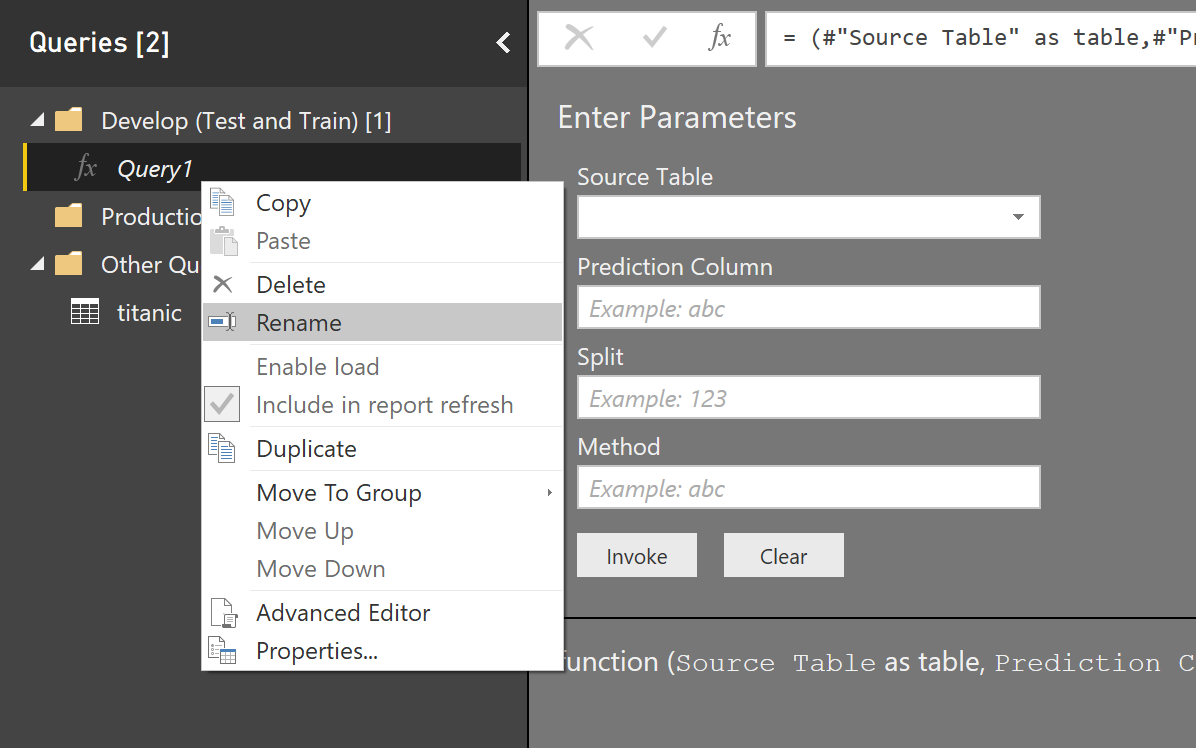Collapse the Other Queries folder group
This screenshot has width=1196, height=748.
point(38,265)
